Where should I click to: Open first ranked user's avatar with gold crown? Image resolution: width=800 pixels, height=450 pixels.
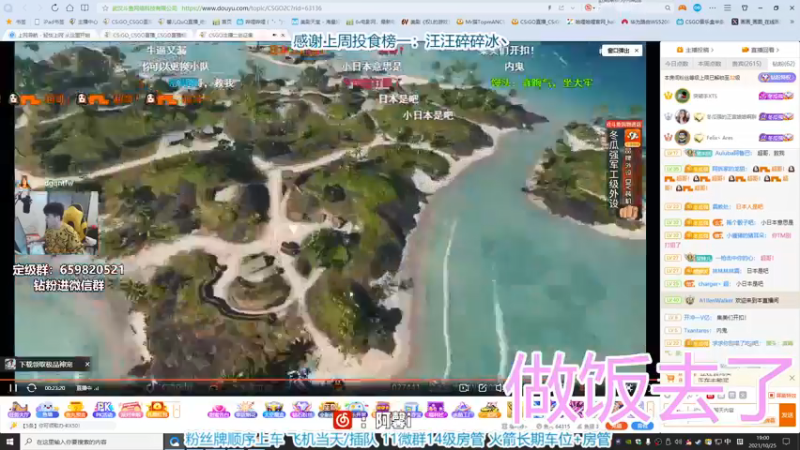(x=682, y=95)
